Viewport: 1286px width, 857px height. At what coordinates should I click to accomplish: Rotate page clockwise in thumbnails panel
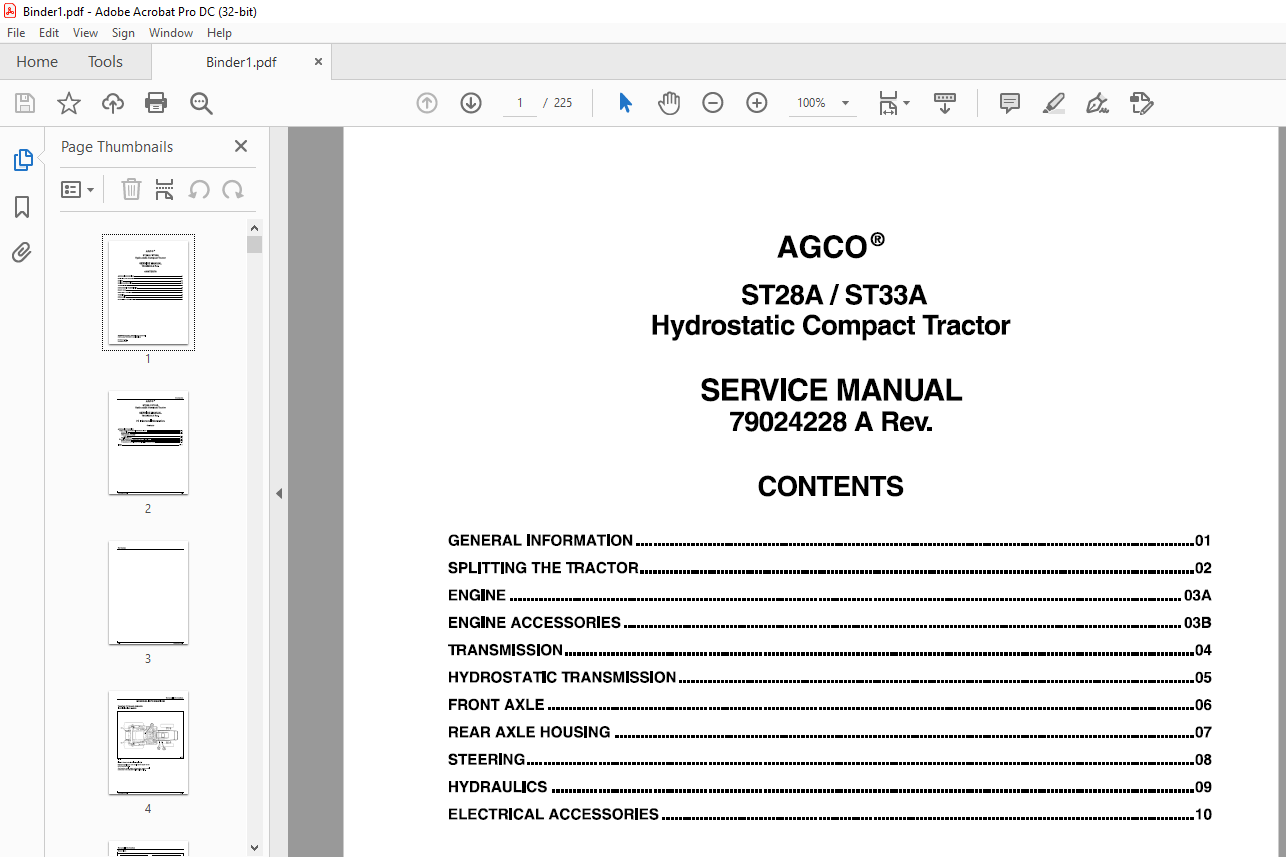click(233, 189)
